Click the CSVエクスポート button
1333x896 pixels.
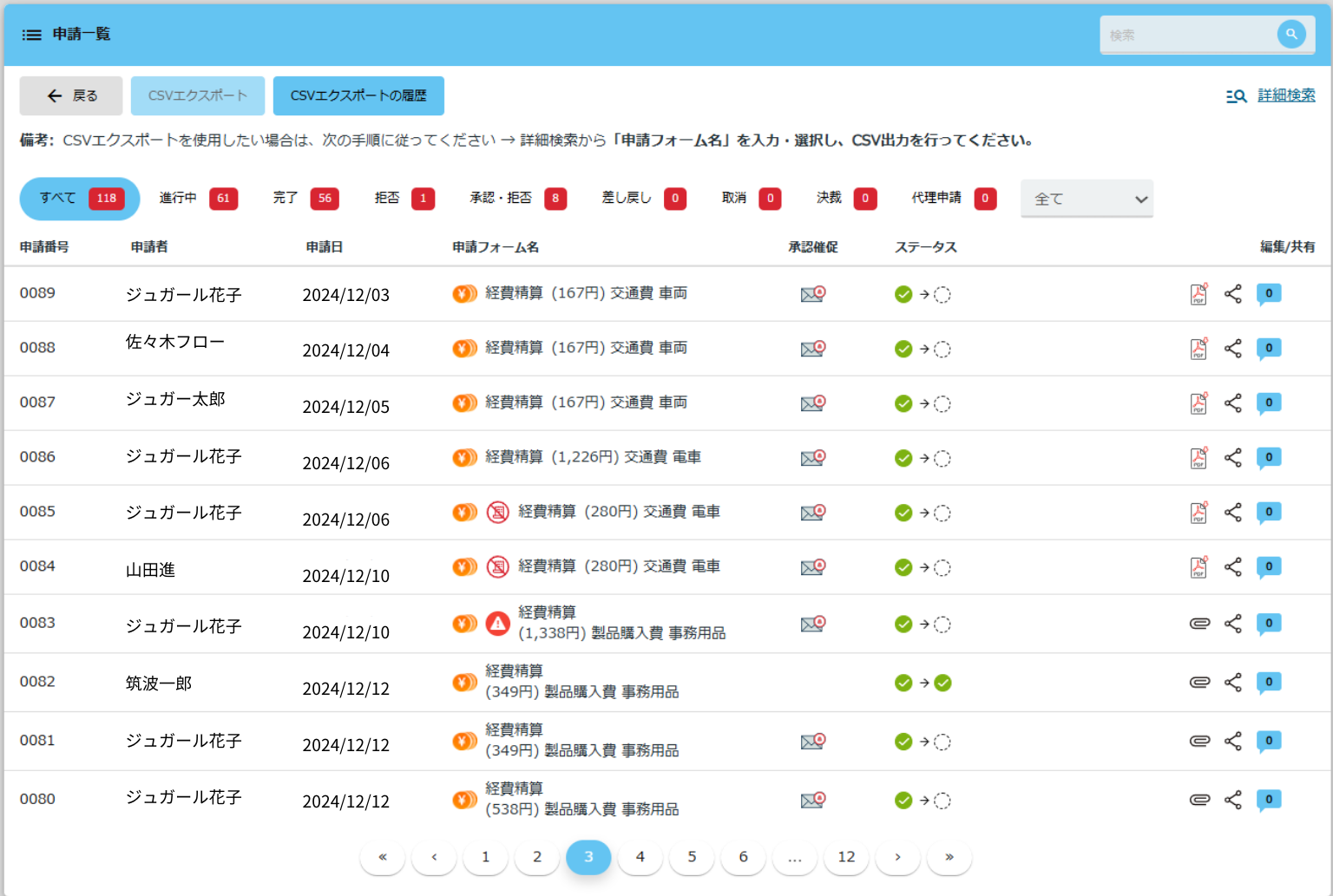click(x=198, y=95)
